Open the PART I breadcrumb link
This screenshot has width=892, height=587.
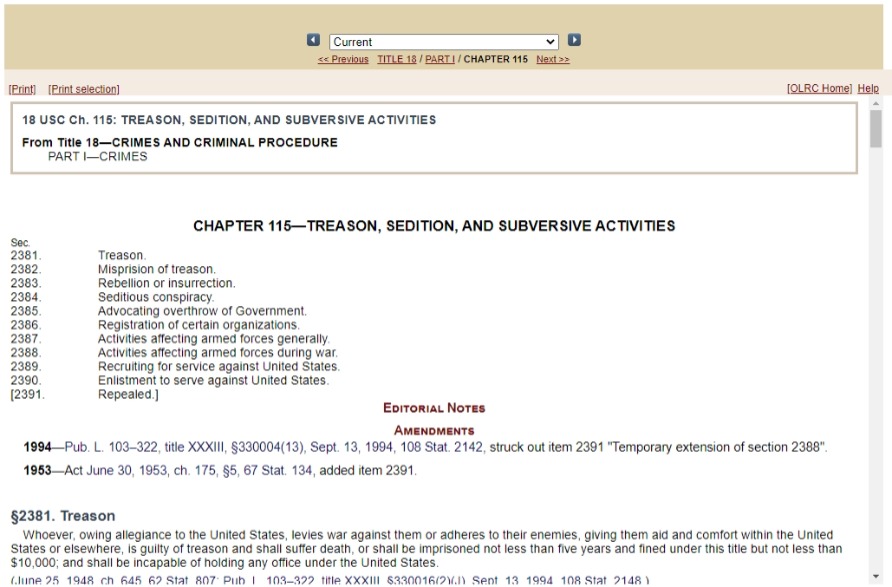(440, 59)
